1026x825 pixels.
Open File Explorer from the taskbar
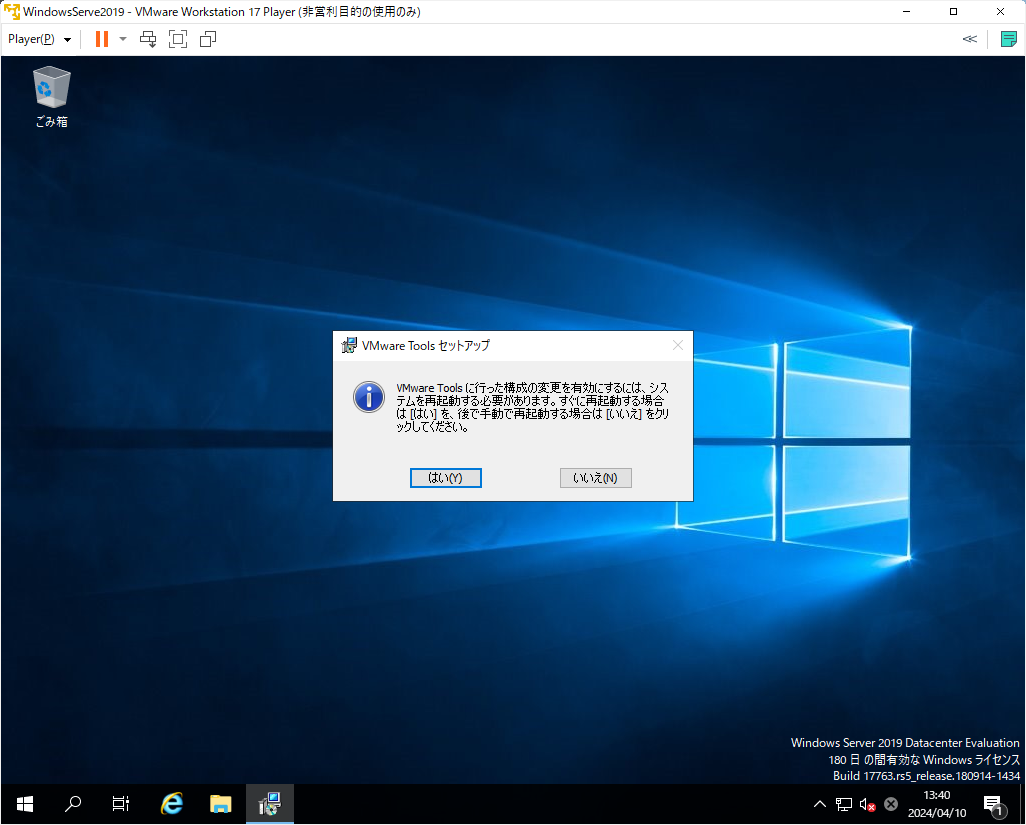[x=221, y=804]
